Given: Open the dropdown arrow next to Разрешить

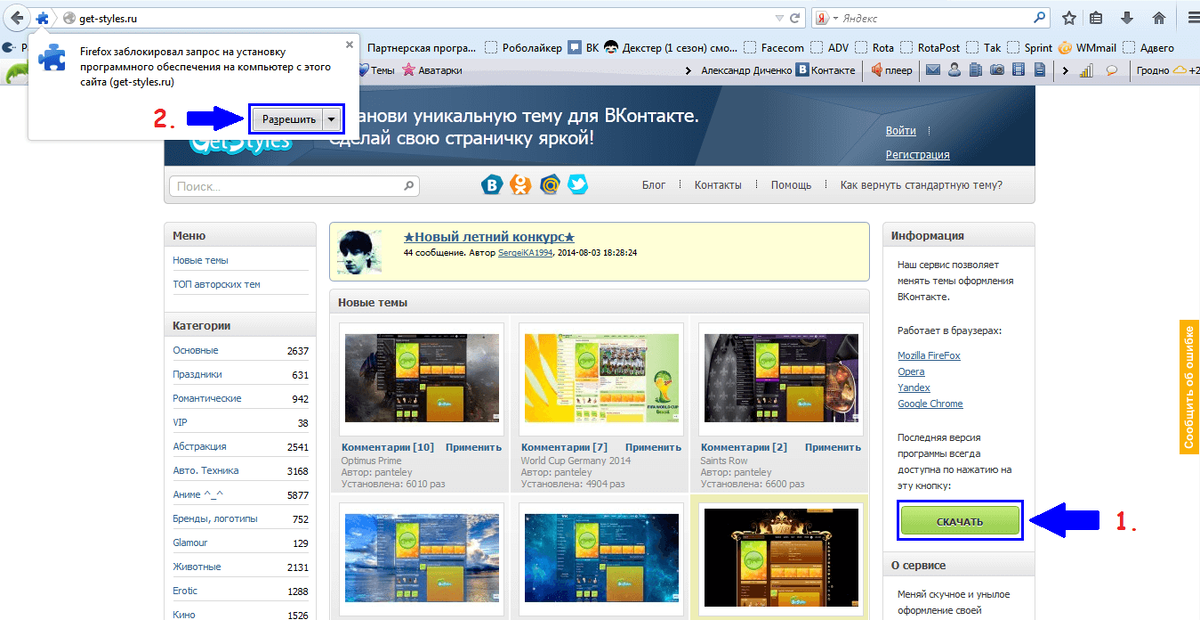Looking at the screenshot, I should coord(331,119).
